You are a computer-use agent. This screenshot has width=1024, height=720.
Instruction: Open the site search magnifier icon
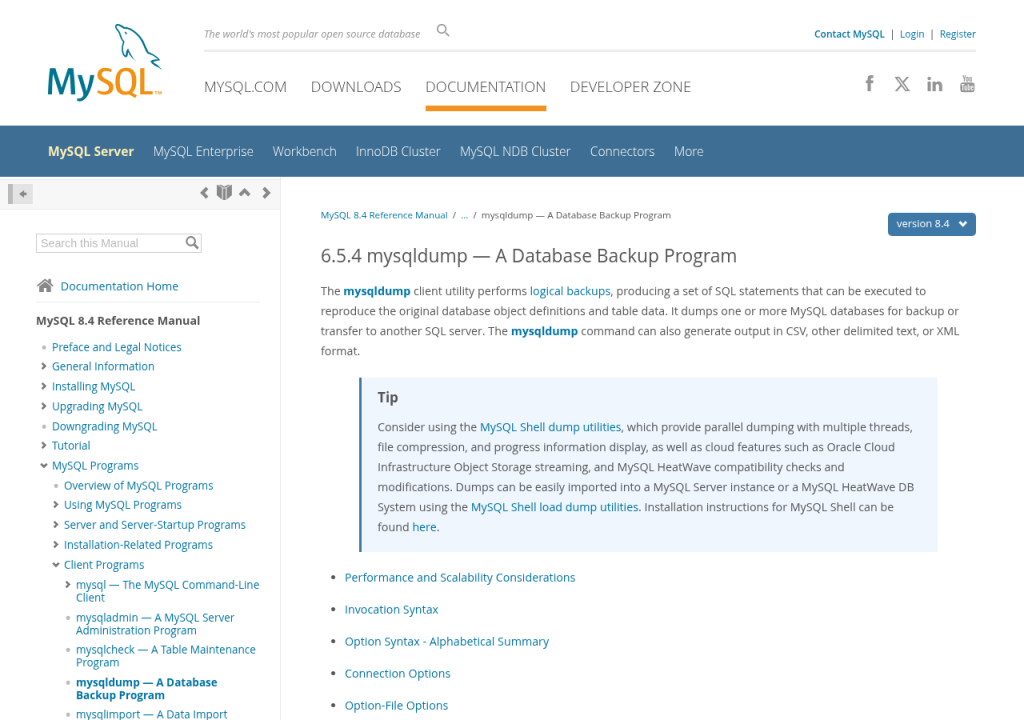pyautogui.click(x=443, y=31)
